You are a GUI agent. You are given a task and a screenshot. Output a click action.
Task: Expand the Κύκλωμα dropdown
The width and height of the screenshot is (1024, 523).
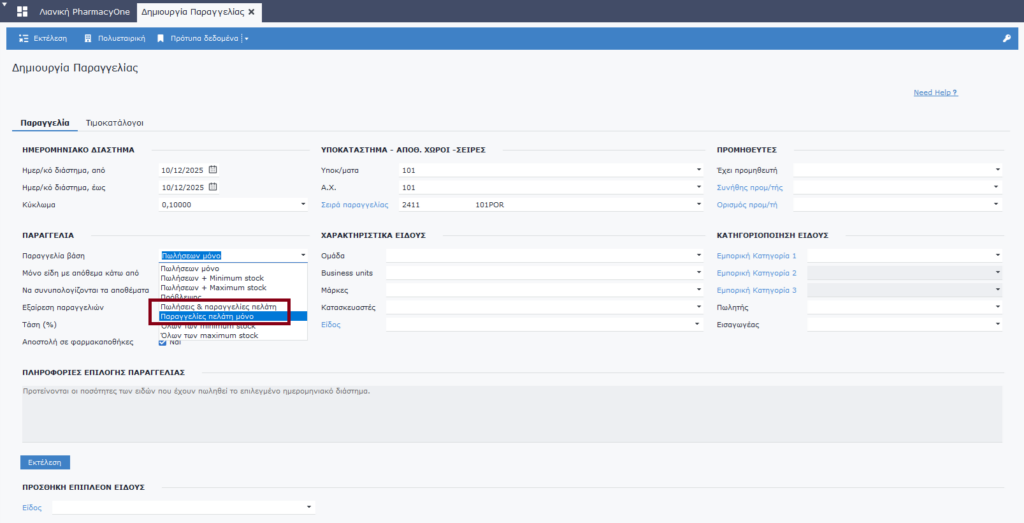point(303,204)
